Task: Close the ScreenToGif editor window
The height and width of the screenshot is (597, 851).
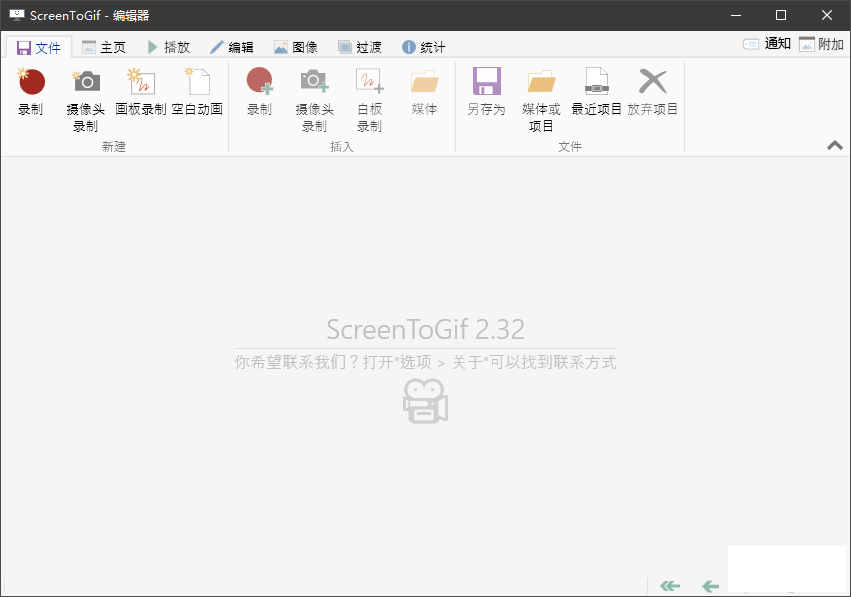Action: tap(827, 15)
